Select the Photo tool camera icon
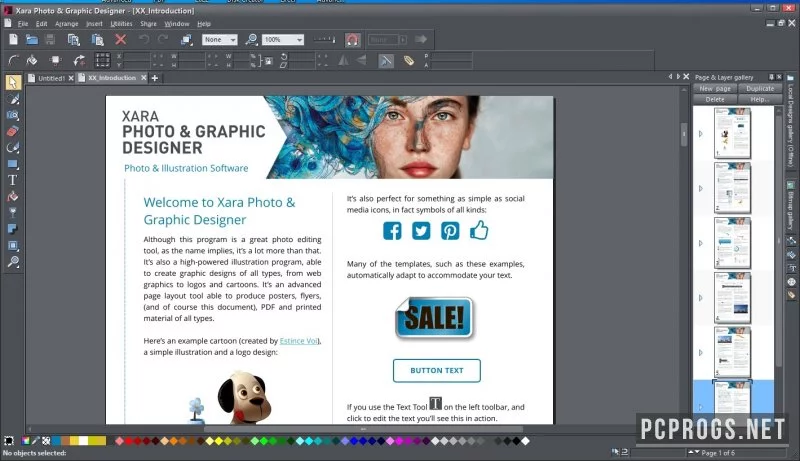 click(13, 115)
